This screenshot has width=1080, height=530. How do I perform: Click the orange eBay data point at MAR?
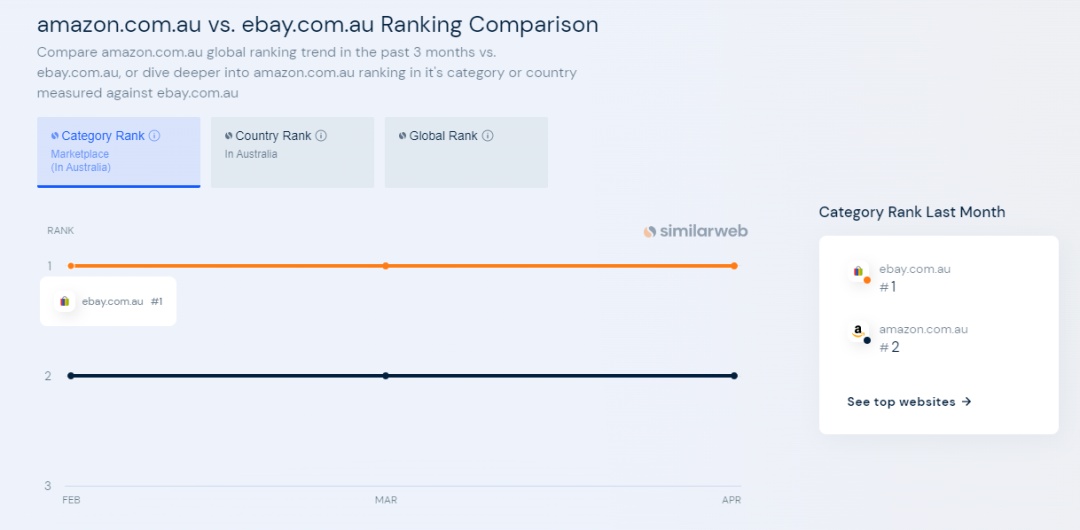point(386,265)
